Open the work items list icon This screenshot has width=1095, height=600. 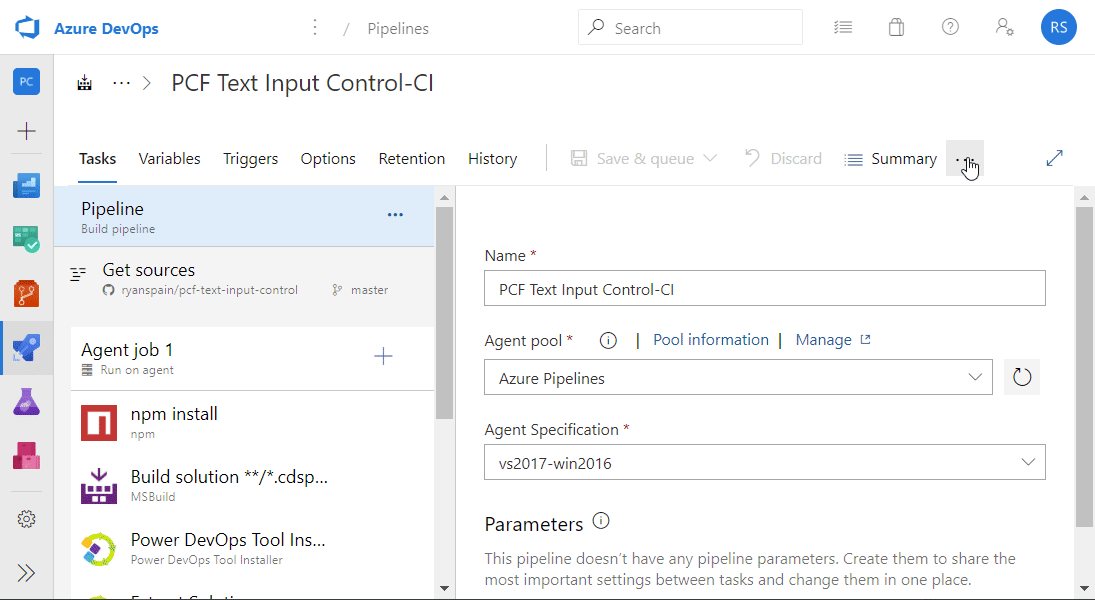pos(843,27)
